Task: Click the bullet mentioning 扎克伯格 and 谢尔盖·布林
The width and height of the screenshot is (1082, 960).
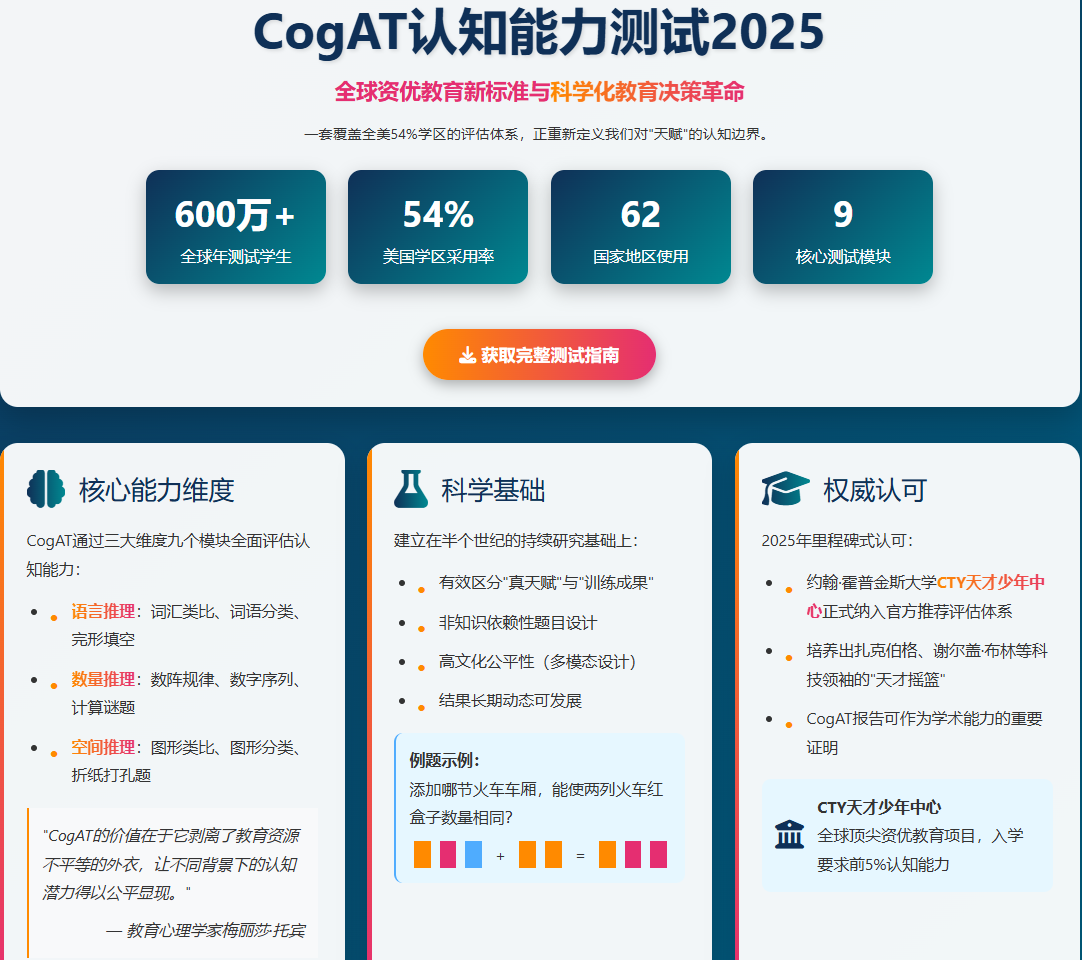Action: tap(927, 665)
